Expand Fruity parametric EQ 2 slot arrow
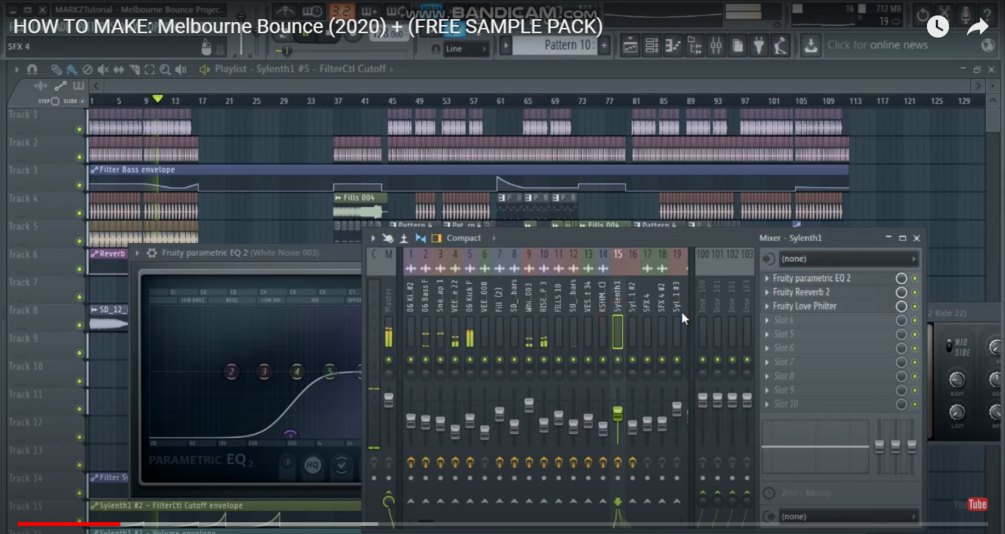Image resolution: width=1005 pixels, height=534 pixels. [x=767, y=278]
